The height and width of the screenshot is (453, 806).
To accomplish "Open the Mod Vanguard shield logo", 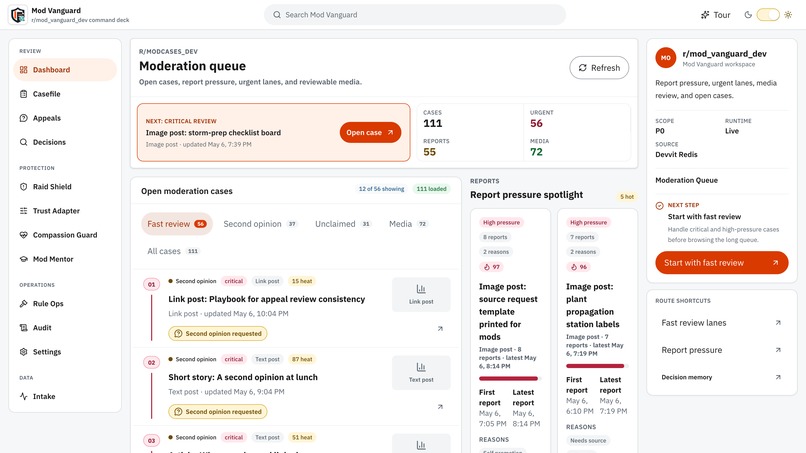I will 18,15.
